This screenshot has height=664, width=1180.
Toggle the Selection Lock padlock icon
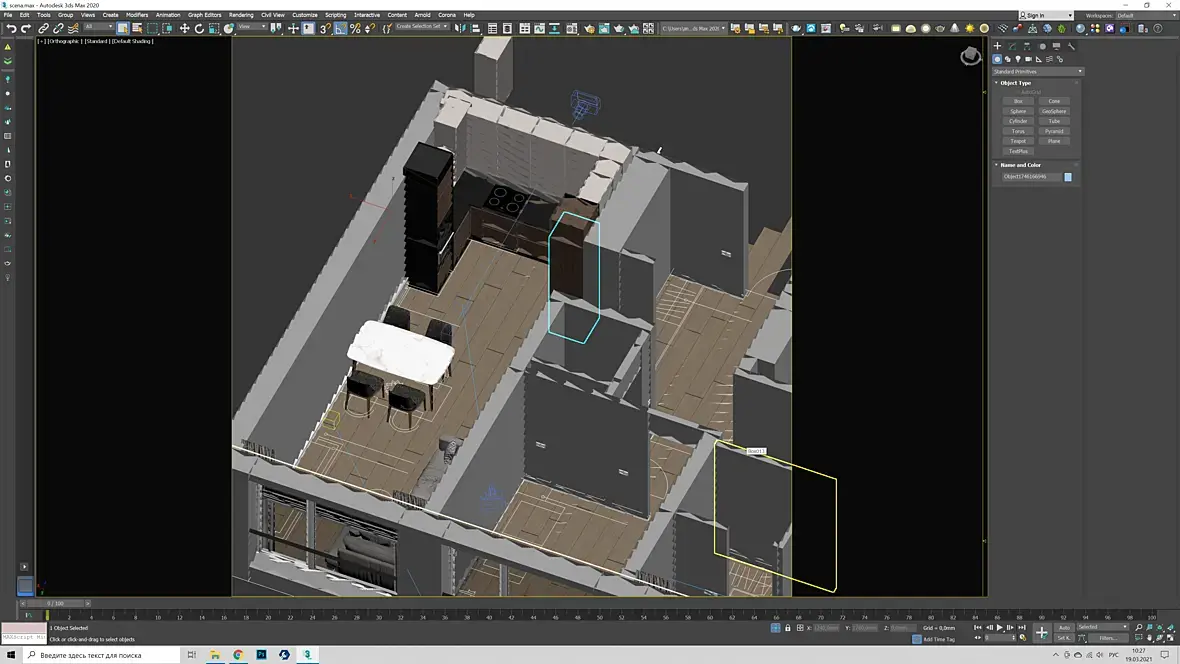(x=787, y=628)
